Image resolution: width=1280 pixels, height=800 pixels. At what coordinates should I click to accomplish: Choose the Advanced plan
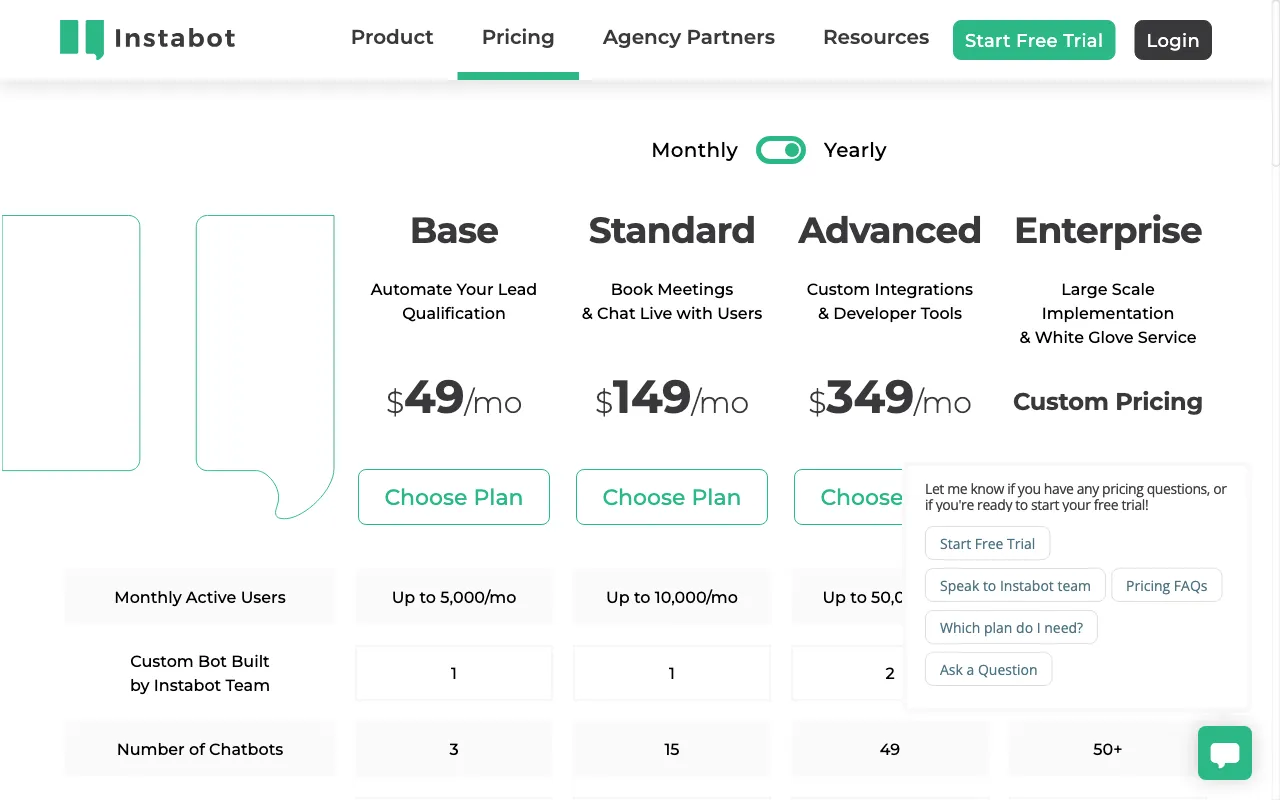[850, 497]
